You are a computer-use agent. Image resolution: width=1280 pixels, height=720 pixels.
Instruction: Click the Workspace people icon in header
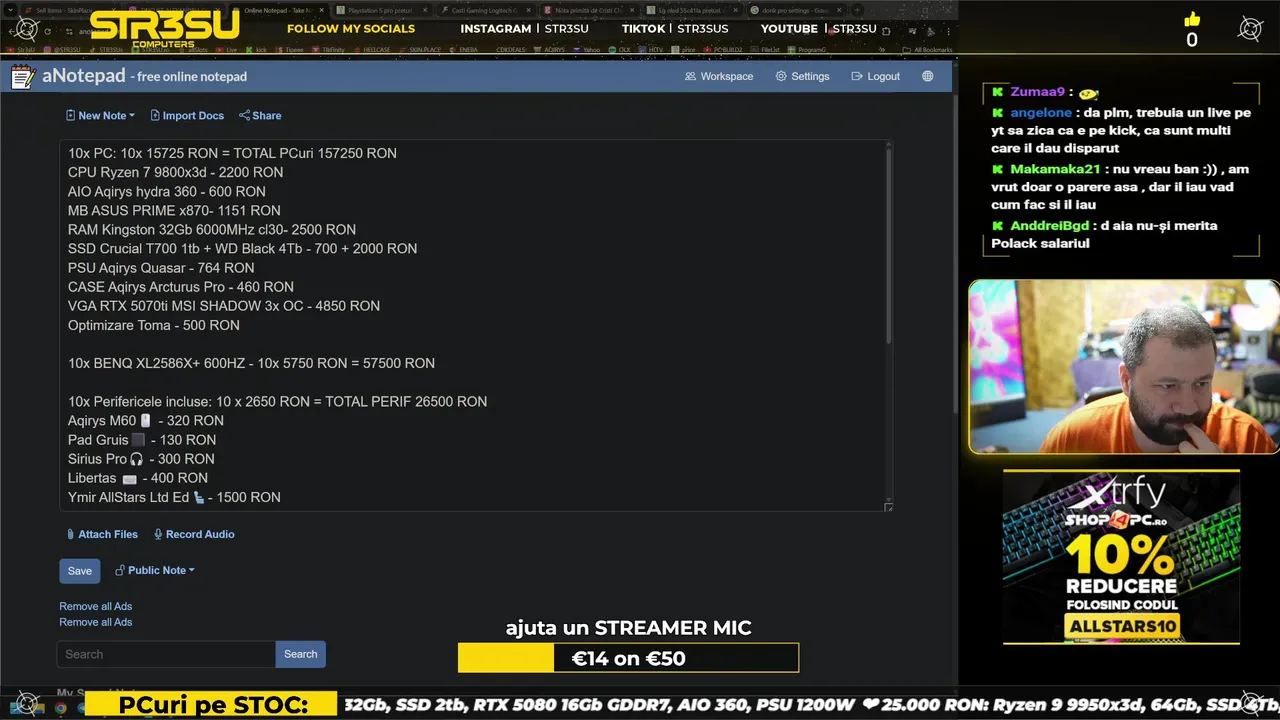[690, 76]
